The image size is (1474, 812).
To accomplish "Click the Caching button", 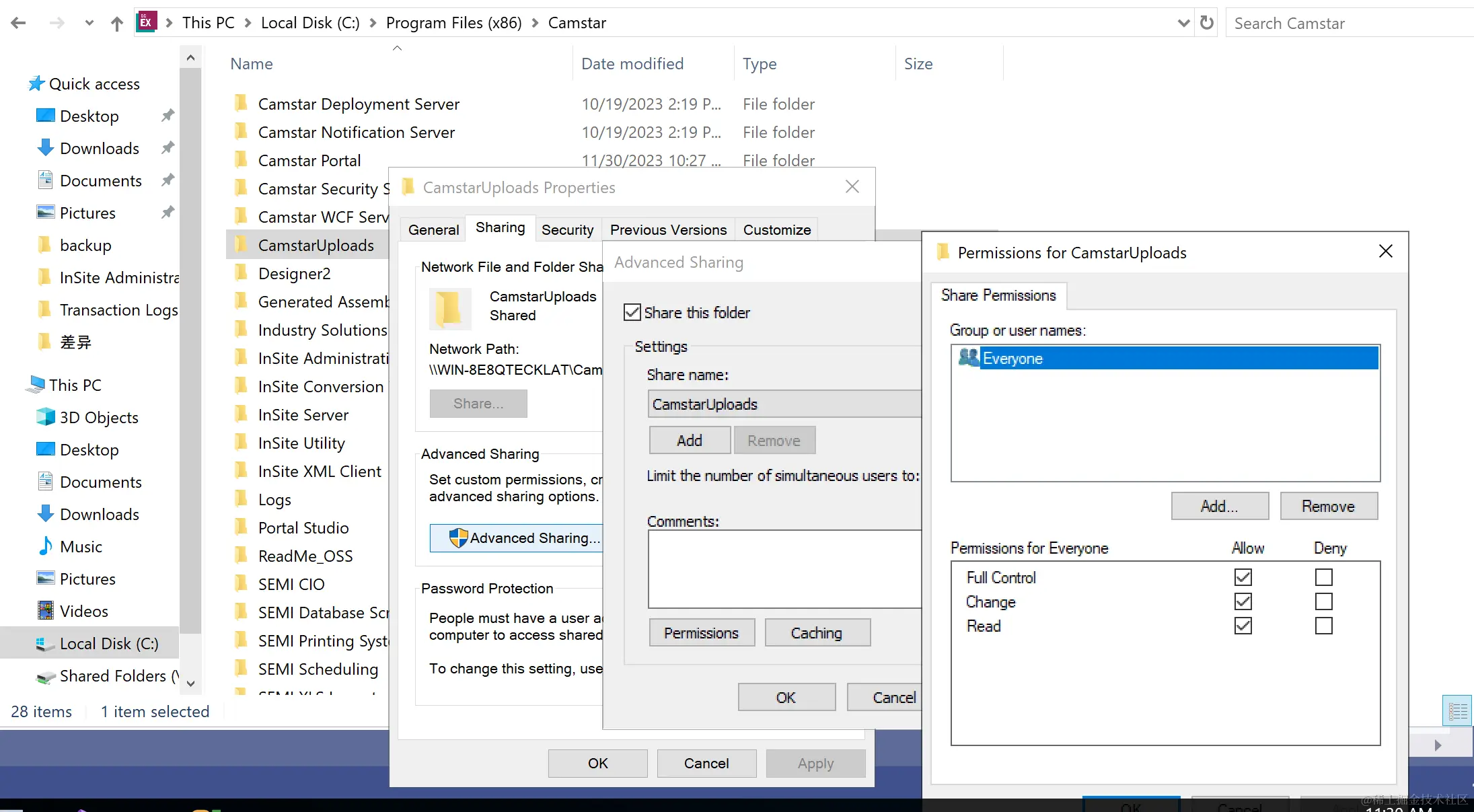I will coord(817,632).
